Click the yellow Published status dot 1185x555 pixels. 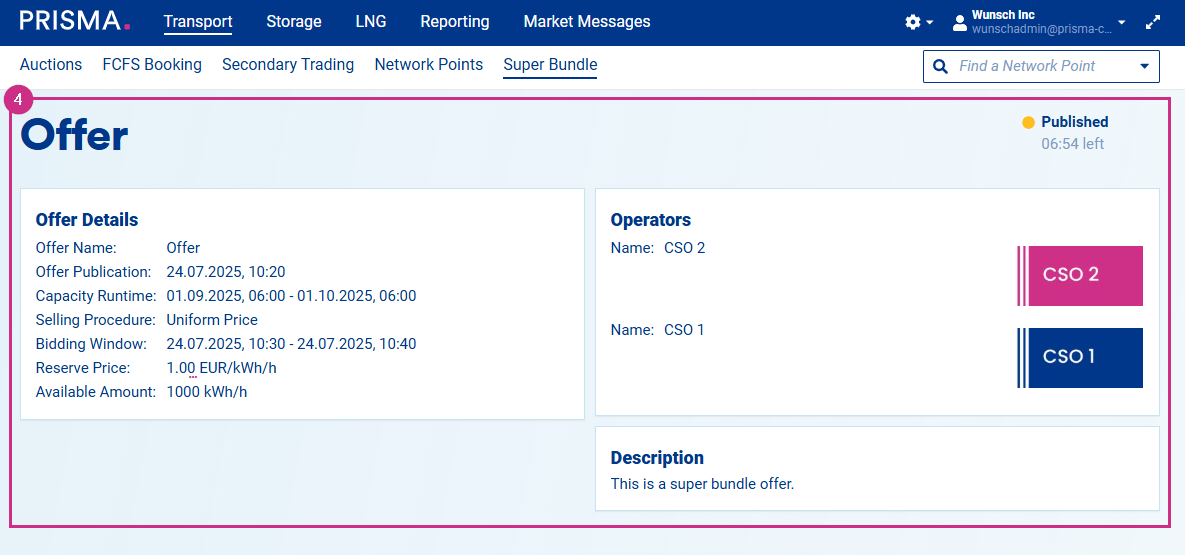pyautogui.click(x=1028, y=123)
